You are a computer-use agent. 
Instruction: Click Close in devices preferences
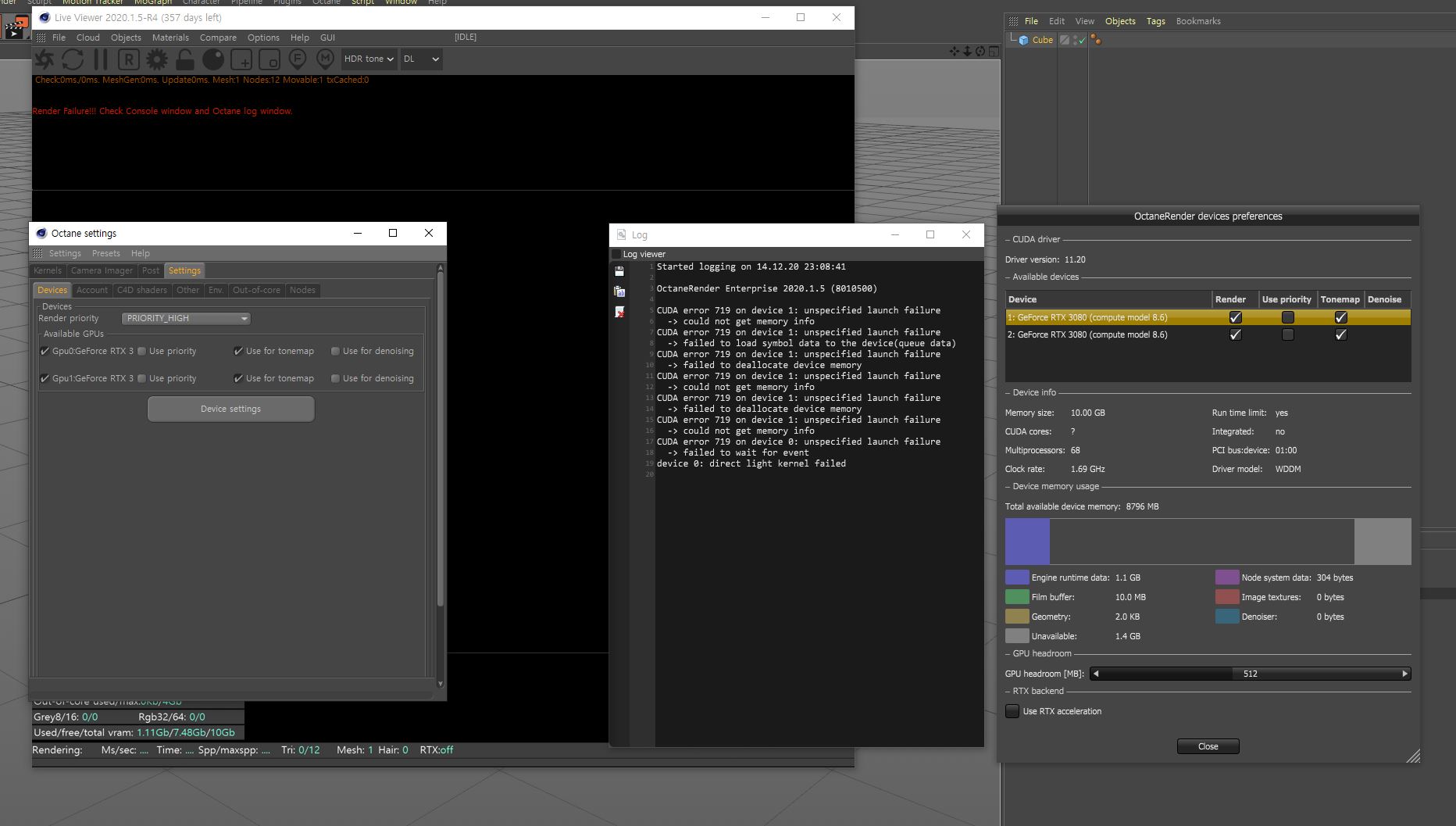[1208, 746]
